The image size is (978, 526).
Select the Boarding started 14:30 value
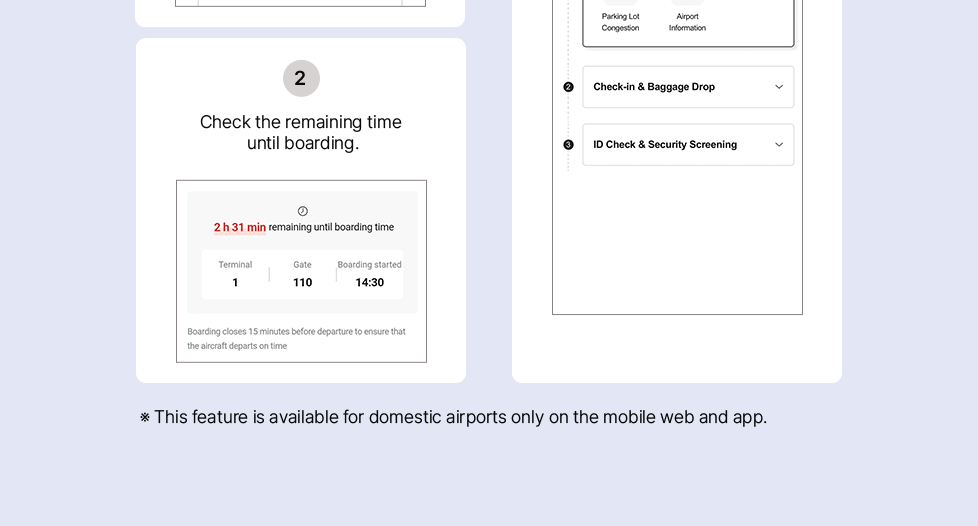tap(369, 282)
